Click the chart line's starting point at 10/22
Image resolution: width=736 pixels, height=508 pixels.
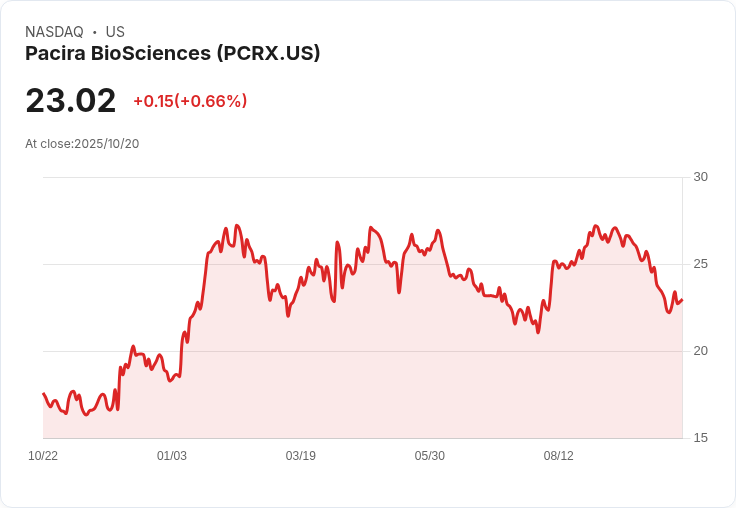[x=44, y=393]
